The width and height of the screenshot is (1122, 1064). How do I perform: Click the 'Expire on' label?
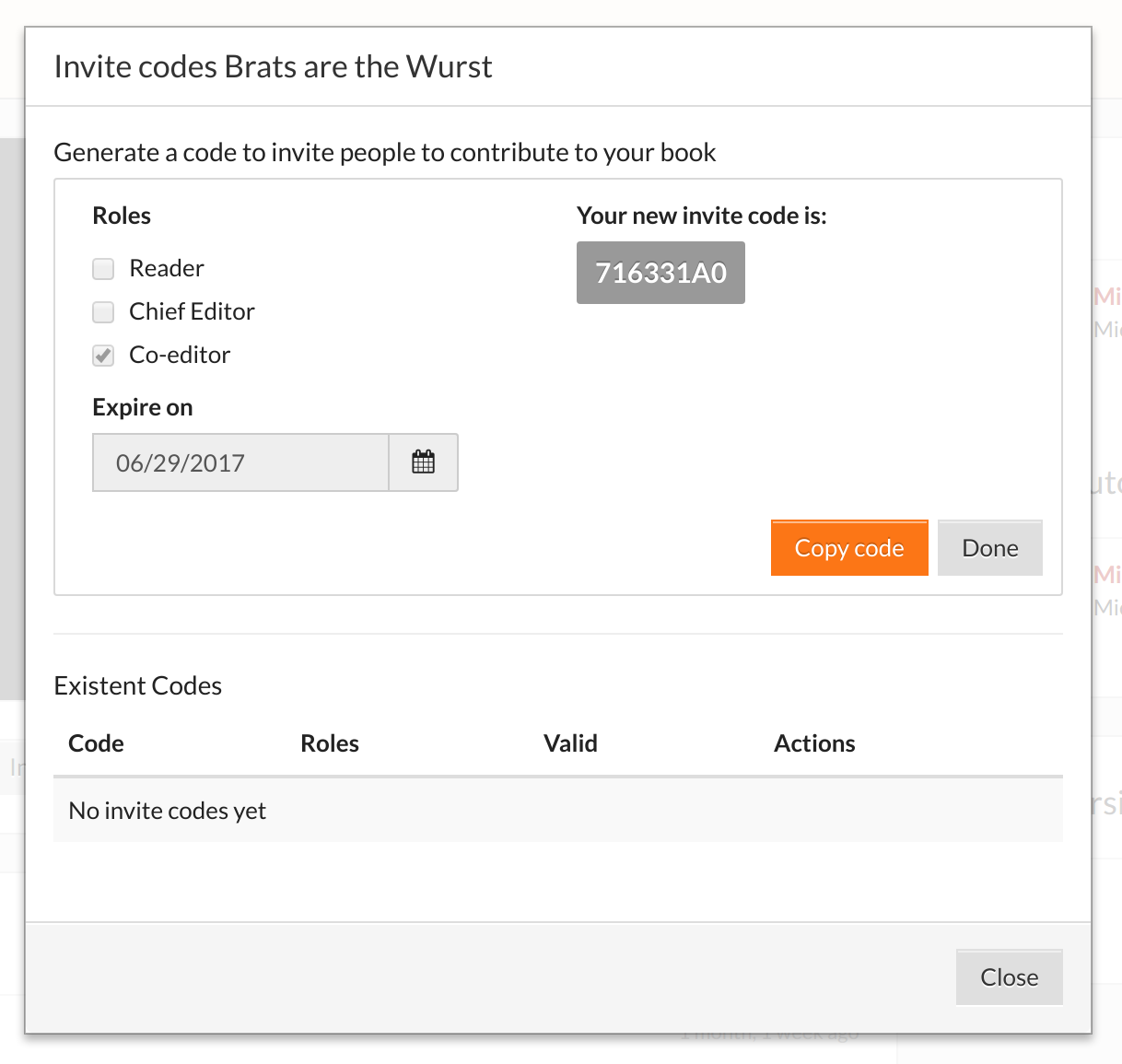[143, 407]
